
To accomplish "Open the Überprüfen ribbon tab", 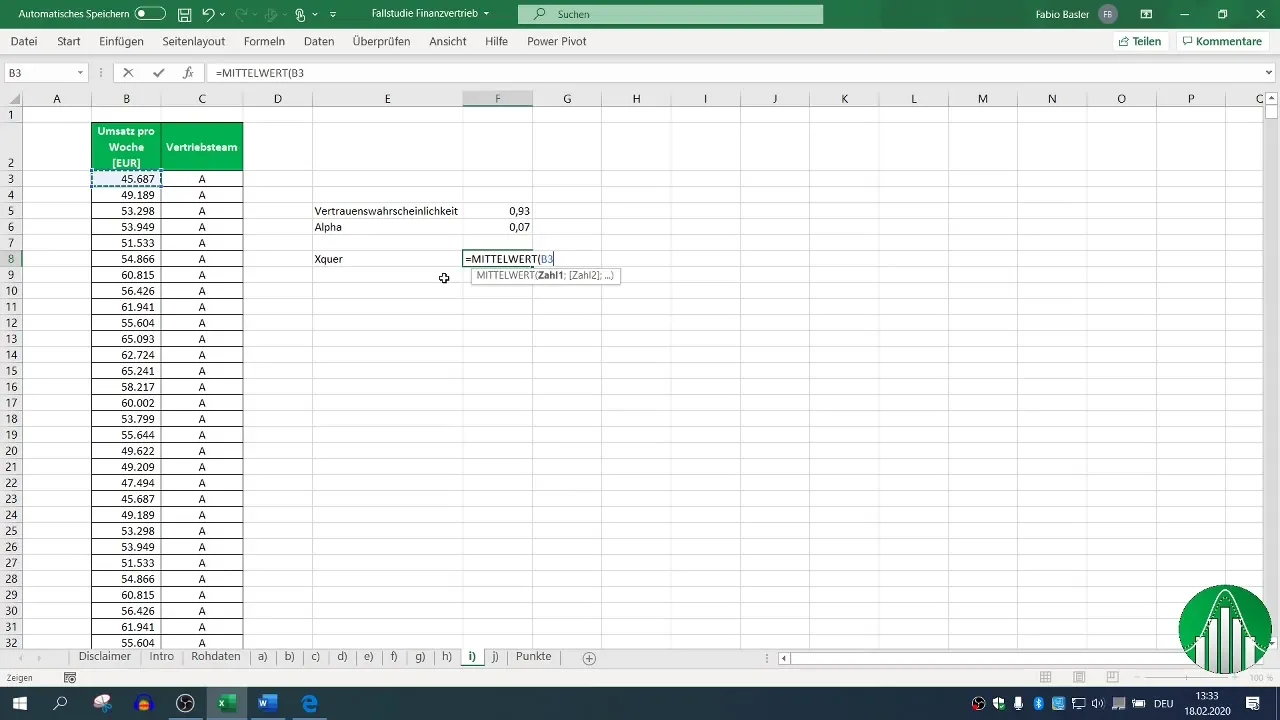I will (383, 41).
